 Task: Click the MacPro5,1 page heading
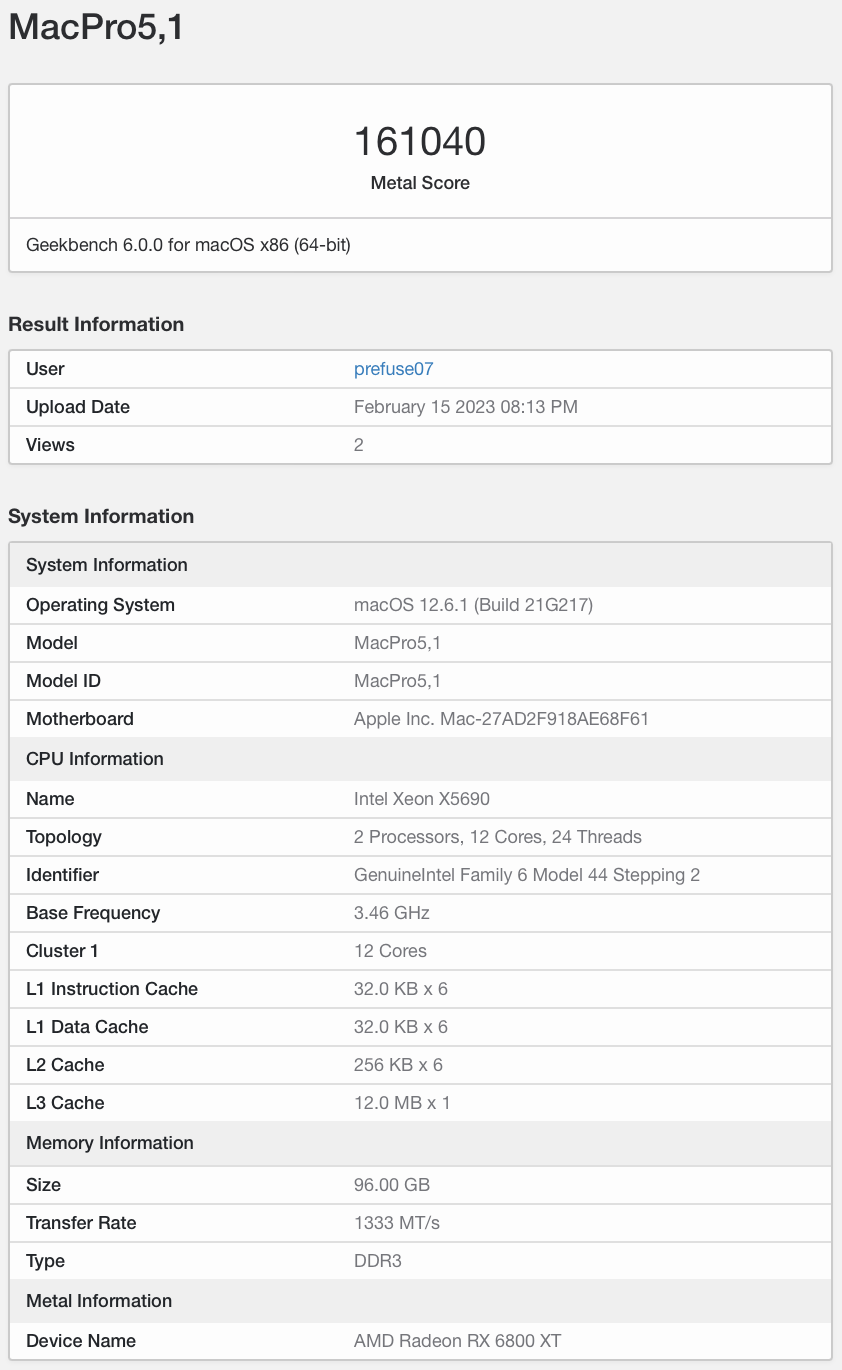tap(96, 26)
